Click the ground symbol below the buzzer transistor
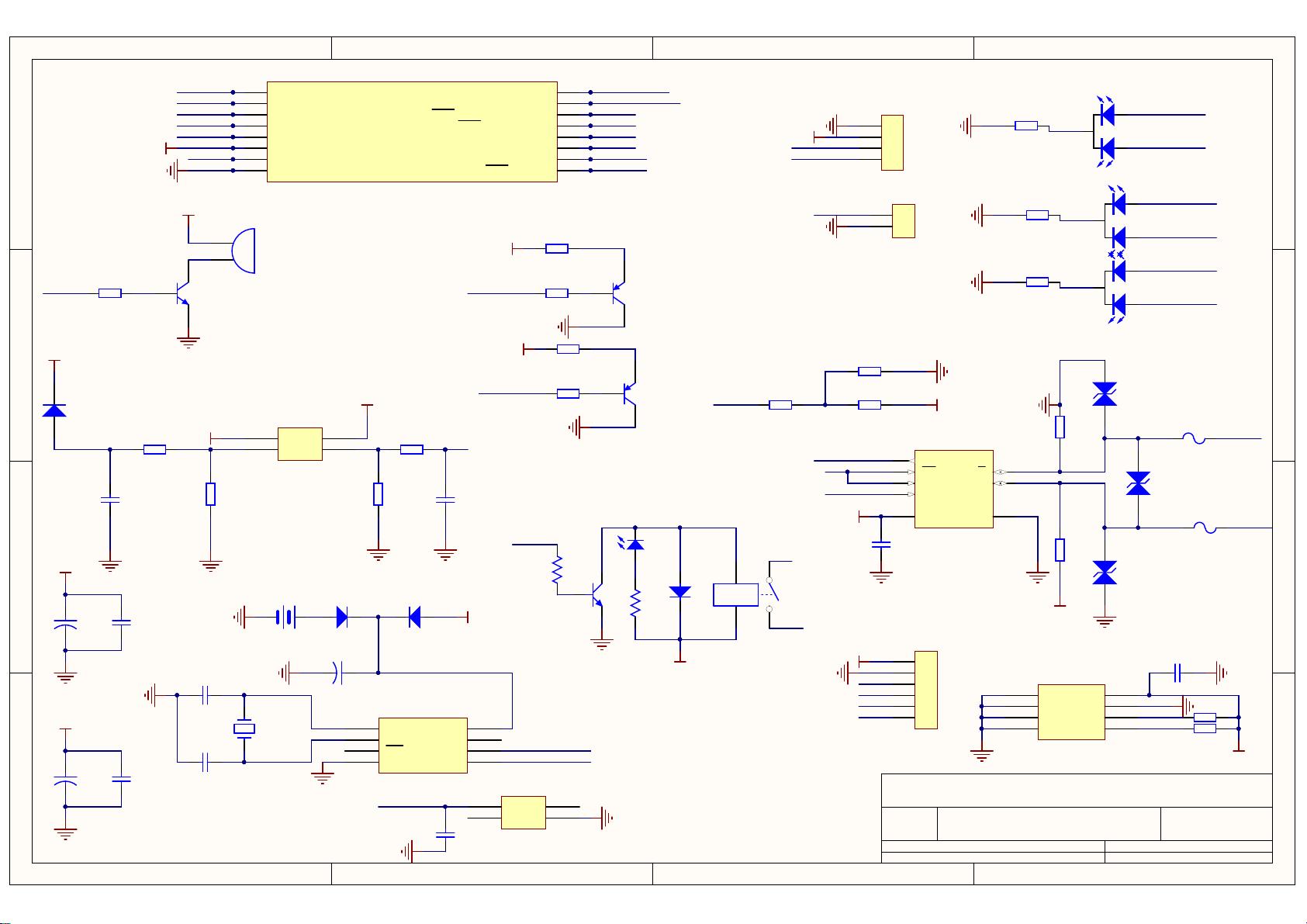 [x=190, y=339]
